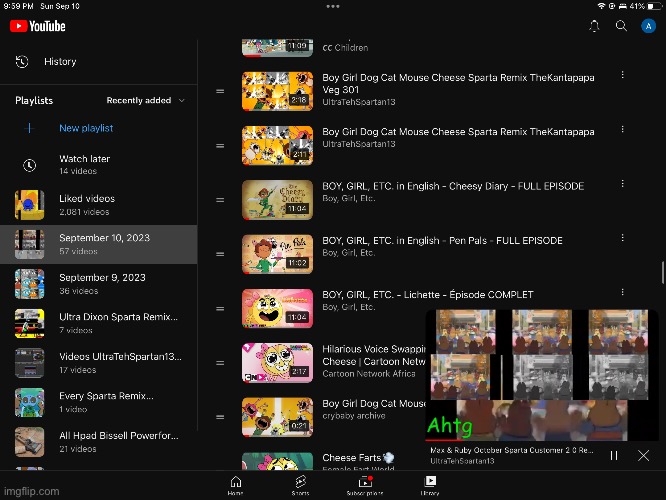Pause the miniplayer video
The image size is (666, 500).
pos(614,456)
